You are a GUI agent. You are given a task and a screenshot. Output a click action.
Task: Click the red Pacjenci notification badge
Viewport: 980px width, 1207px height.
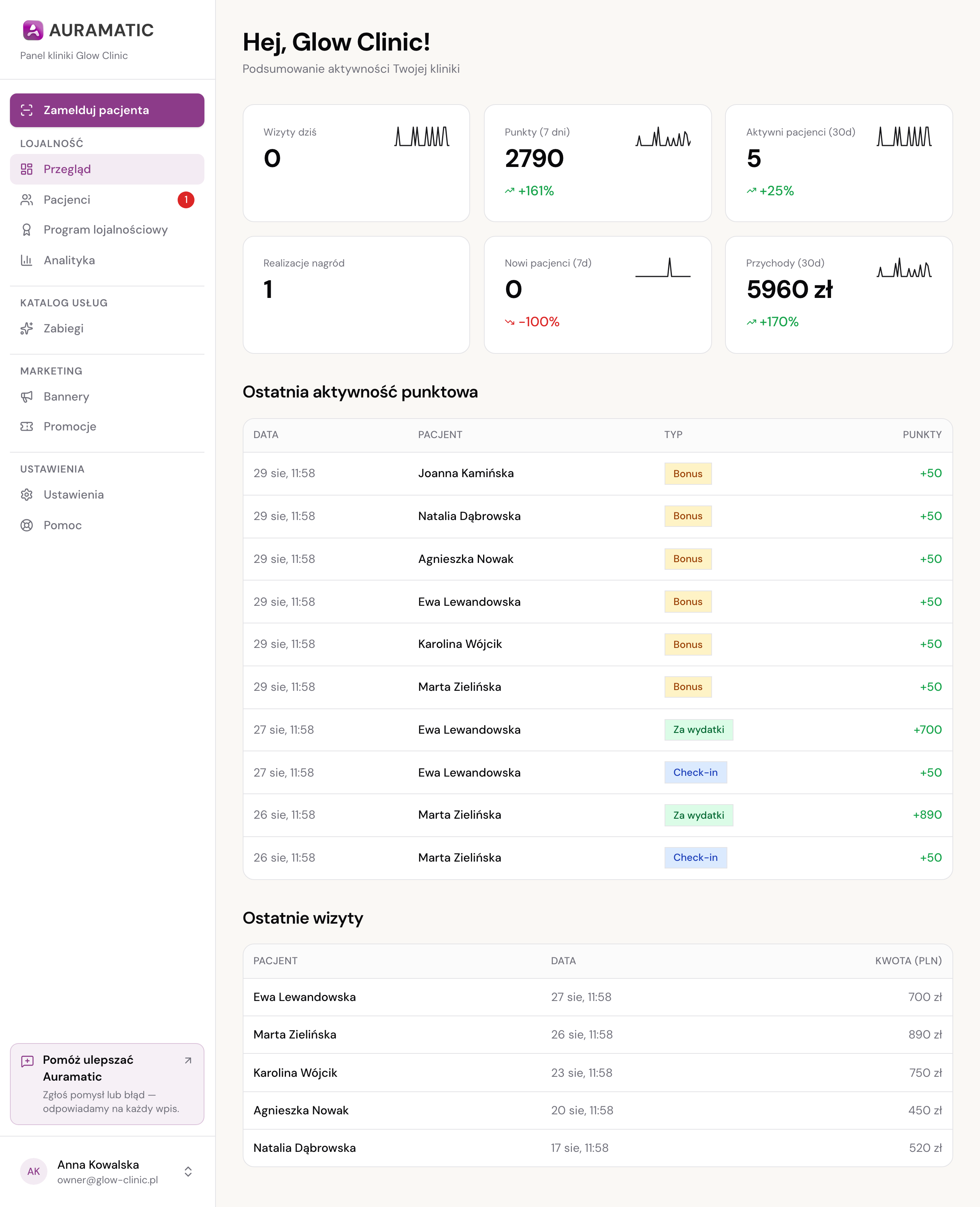pyautogui.click(x=186, y=200)
